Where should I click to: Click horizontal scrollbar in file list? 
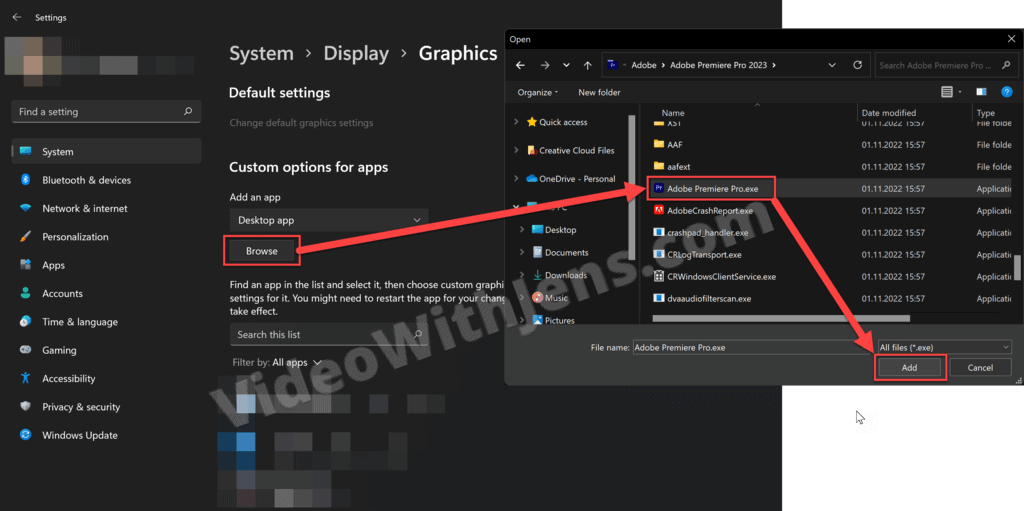780,319
